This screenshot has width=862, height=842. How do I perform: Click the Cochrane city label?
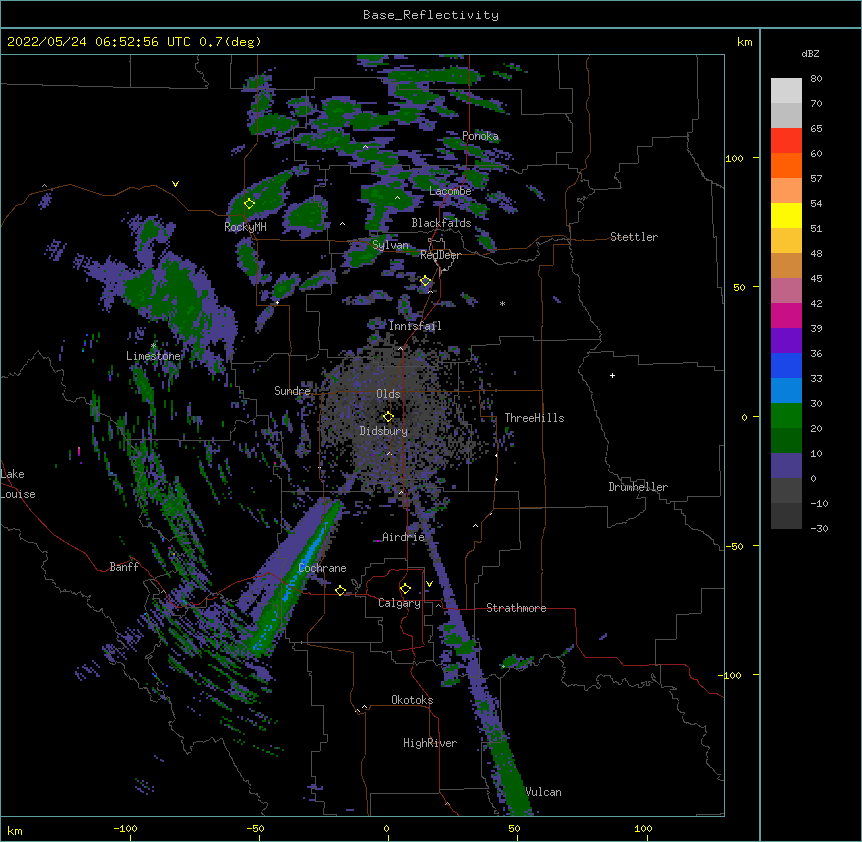[x=322, y=568]
